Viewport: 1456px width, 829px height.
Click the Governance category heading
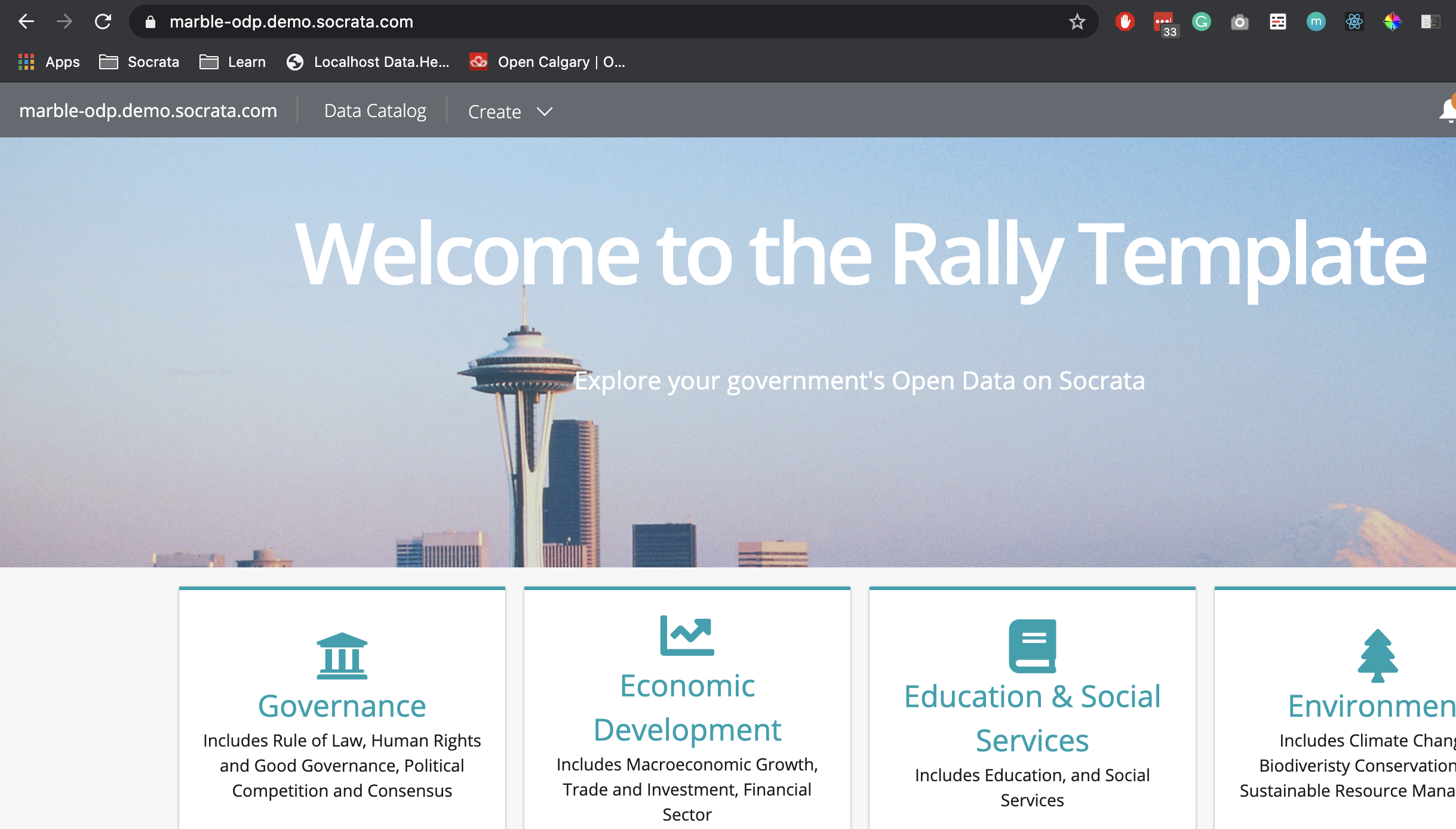click(x=342, y=706)
